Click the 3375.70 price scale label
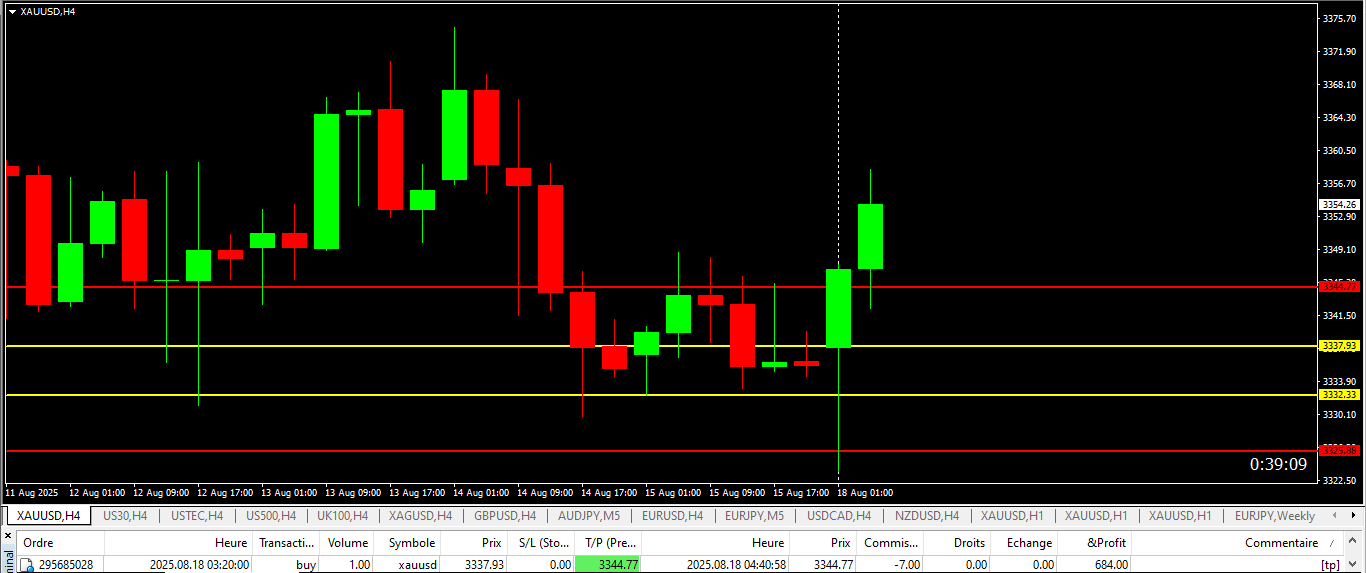The image size is (1366, 573). click(1338, 18)
